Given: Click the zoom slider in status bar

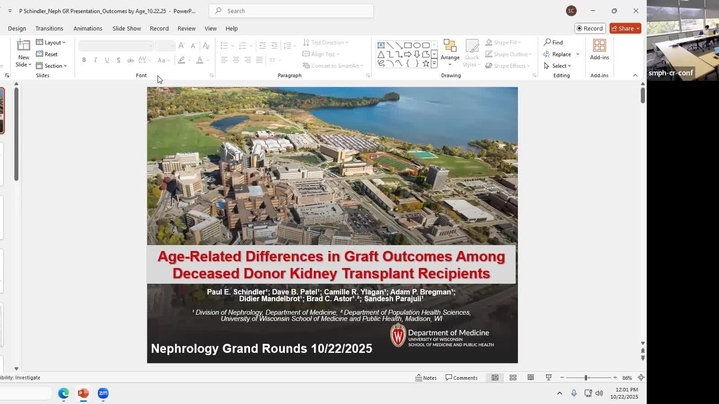Looking at the screenshot, I should (x=585, y=378).
